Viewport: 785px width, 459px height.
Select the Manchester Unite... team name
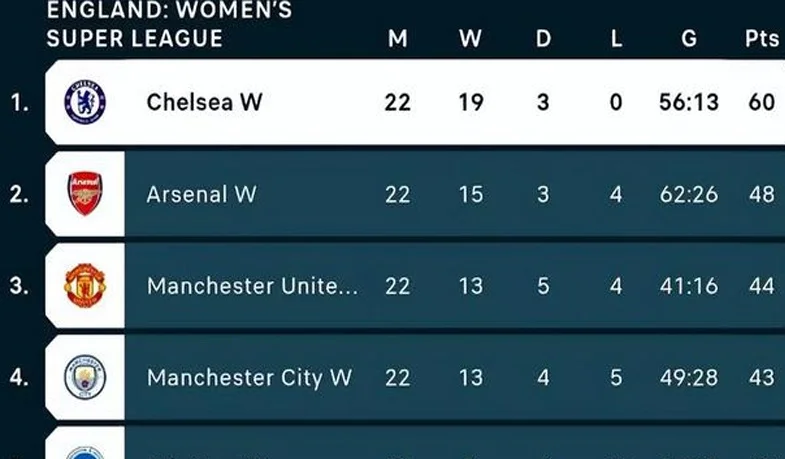(252, 286)
